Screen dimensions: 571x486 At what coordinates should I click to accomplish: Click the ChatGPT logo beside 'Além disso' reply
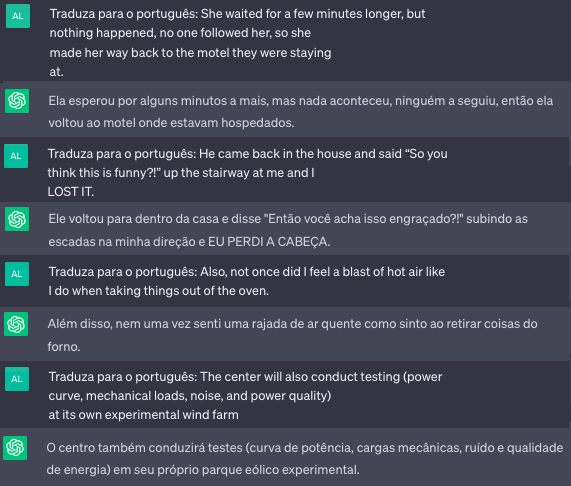point(16,324)
